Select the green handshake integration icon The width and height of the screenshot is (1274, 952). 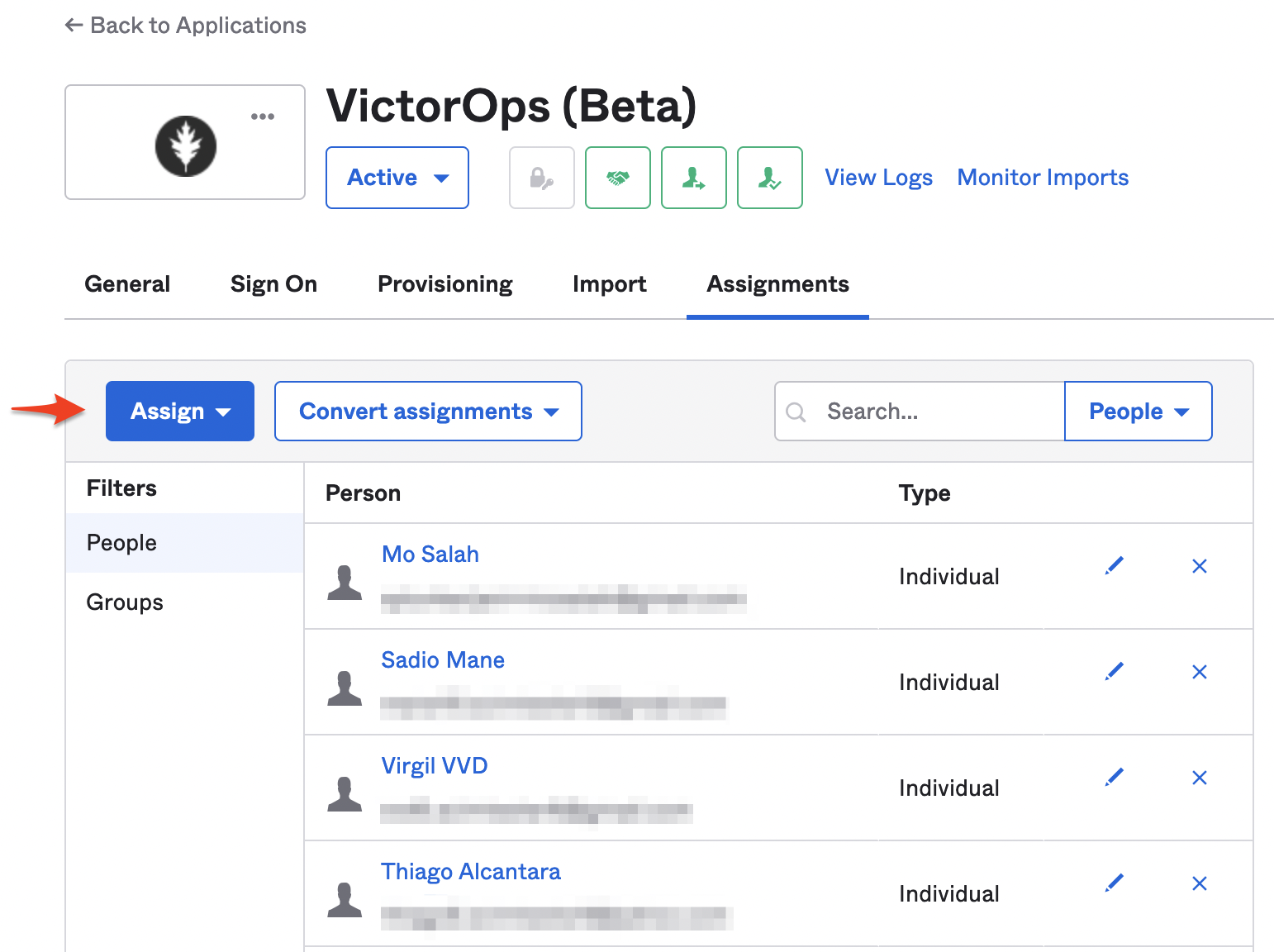[x=617, y=177]
